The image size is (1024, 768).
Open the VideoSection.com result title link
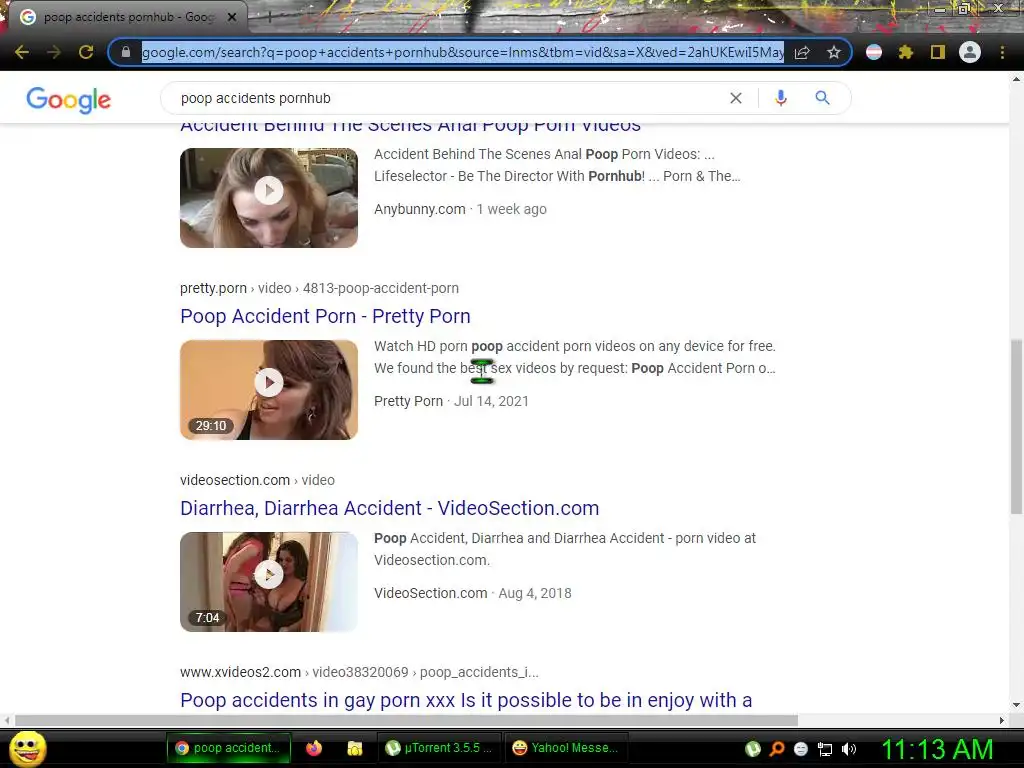coord(389,508)
